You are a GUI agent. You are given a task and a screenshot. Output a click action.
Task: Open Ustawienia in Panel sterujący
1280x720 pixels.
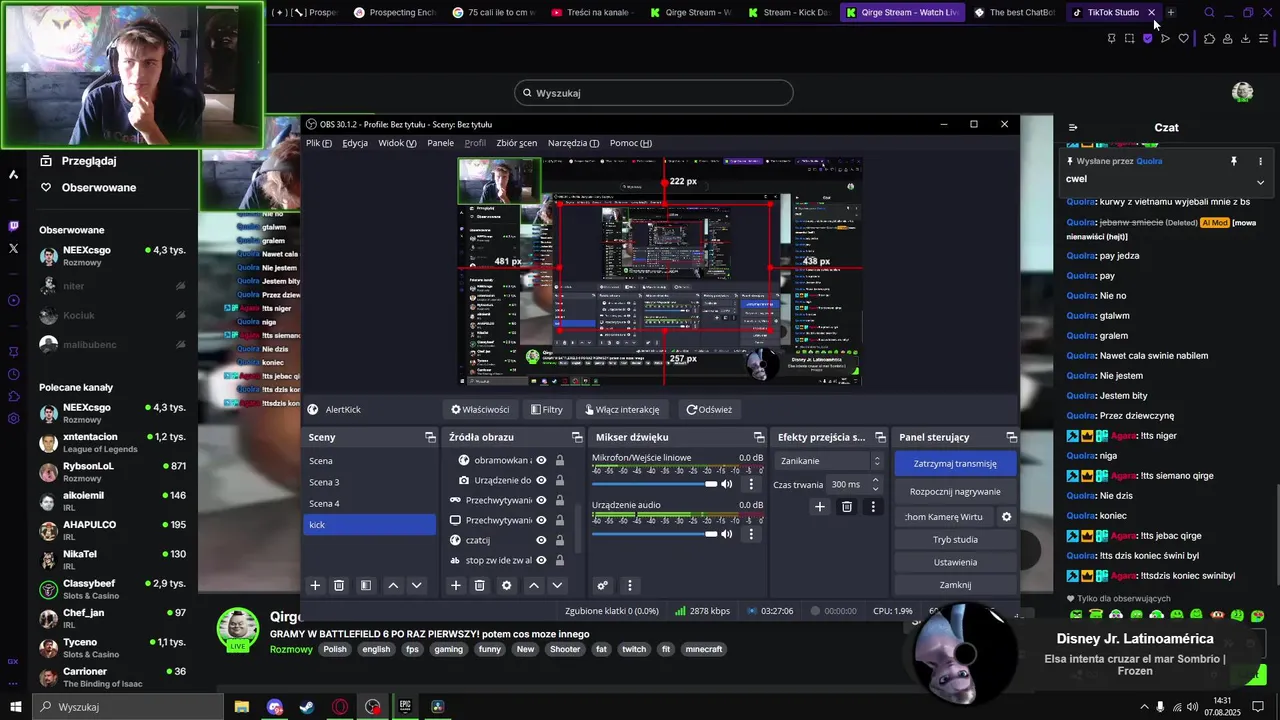955,562
